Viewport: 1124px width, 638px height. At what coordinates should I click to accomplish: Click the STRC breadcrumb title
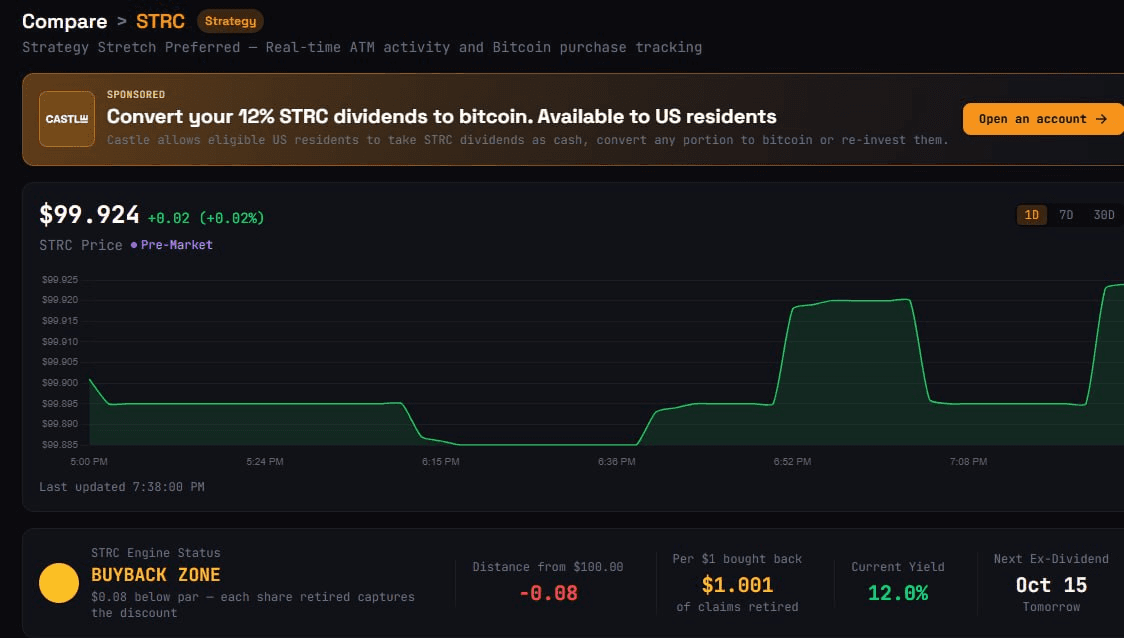(161, 22)
